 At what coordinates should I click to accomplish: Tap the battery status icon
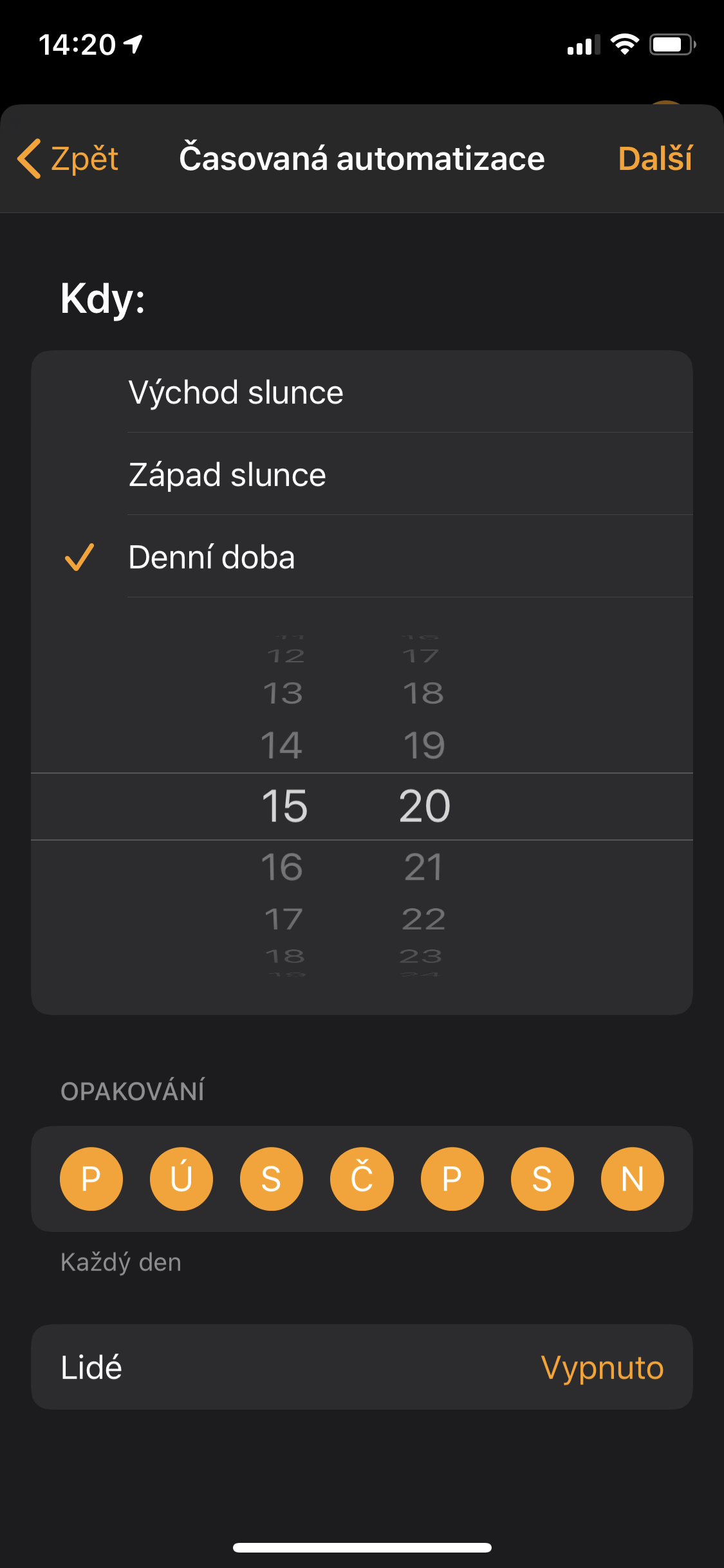point(672,44)
